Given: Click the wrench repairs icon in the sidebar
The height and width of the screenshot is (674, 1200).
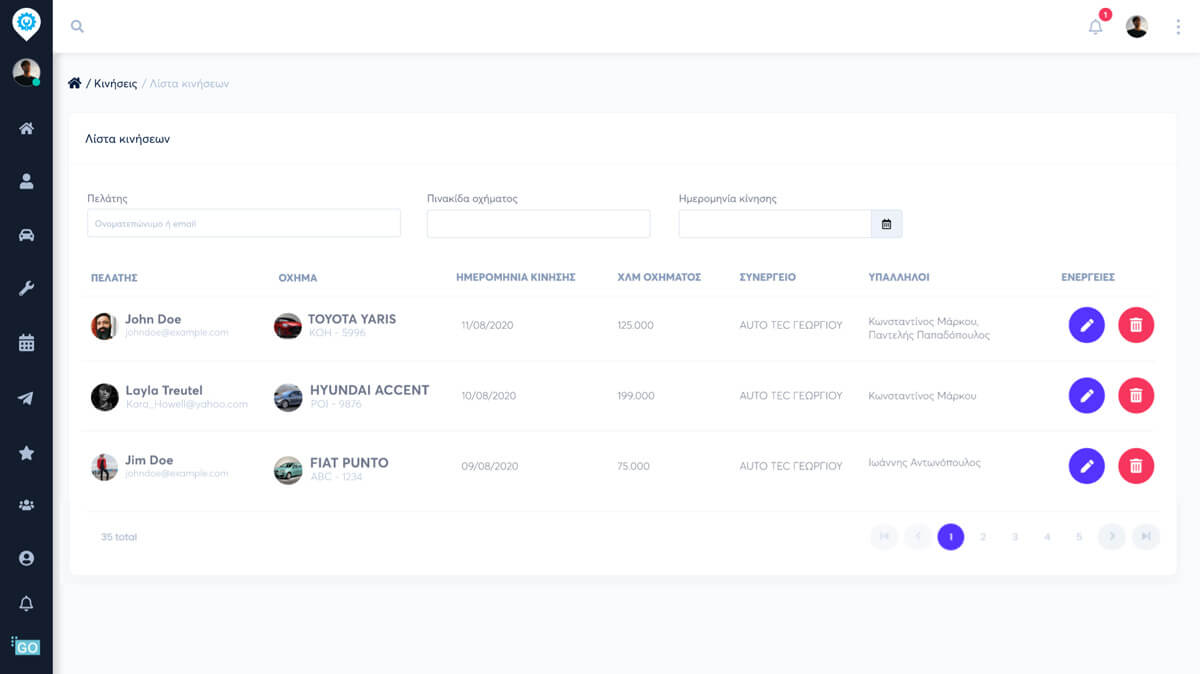Looking at the screenshot, I should 26,288.
